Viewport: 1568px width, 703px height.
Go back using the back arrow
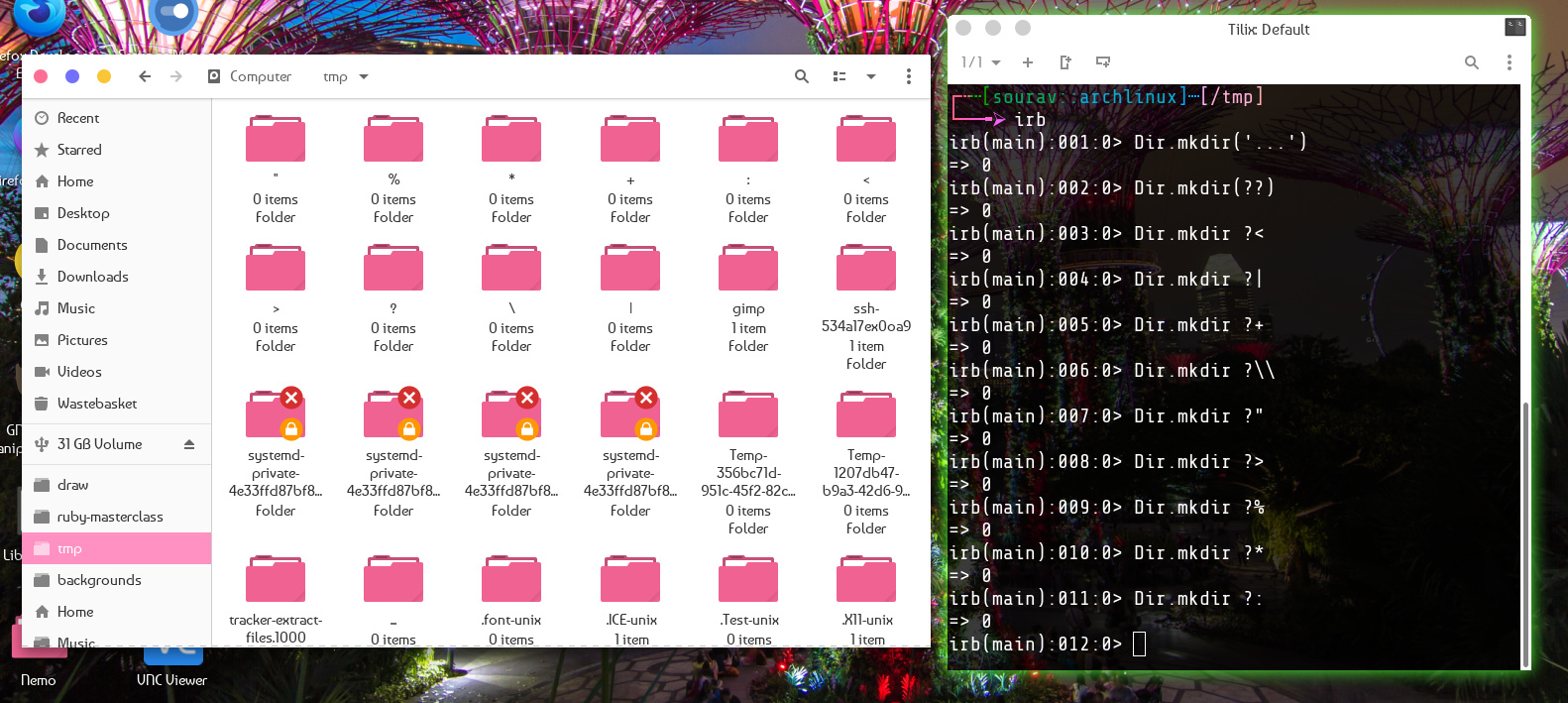click(145, 76)
